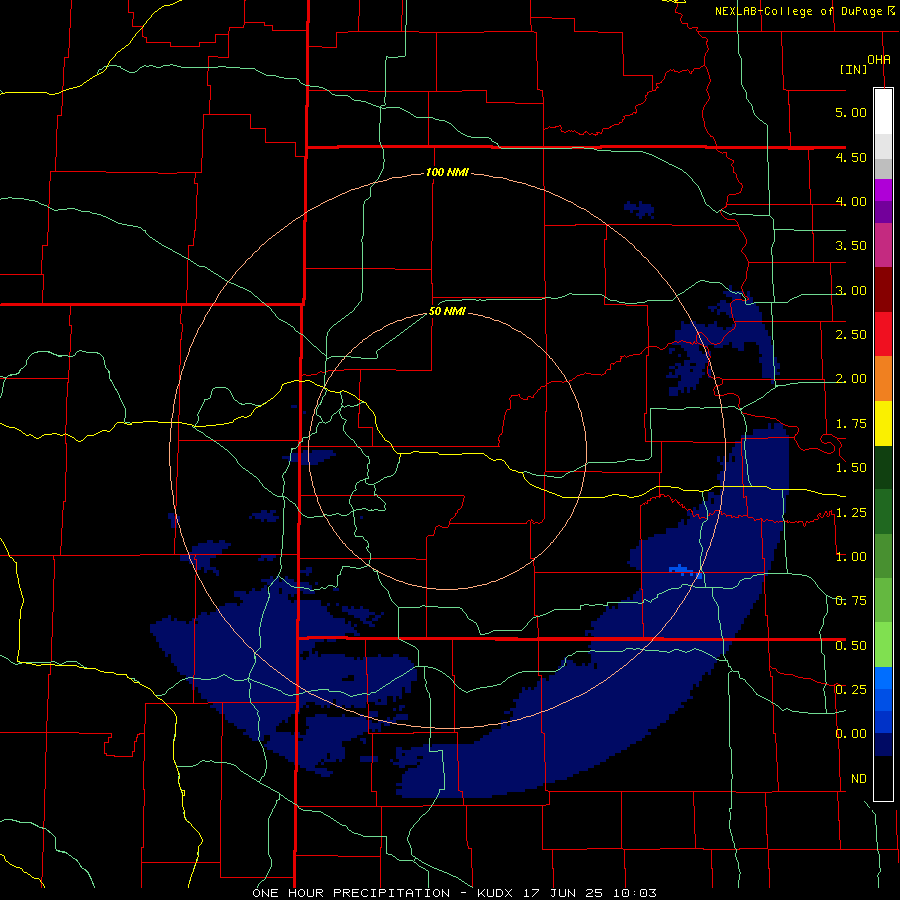900x900 pixels.
Task: Click the 4.00 scale value
Action: pyautogui.click(x=851, y=201)
